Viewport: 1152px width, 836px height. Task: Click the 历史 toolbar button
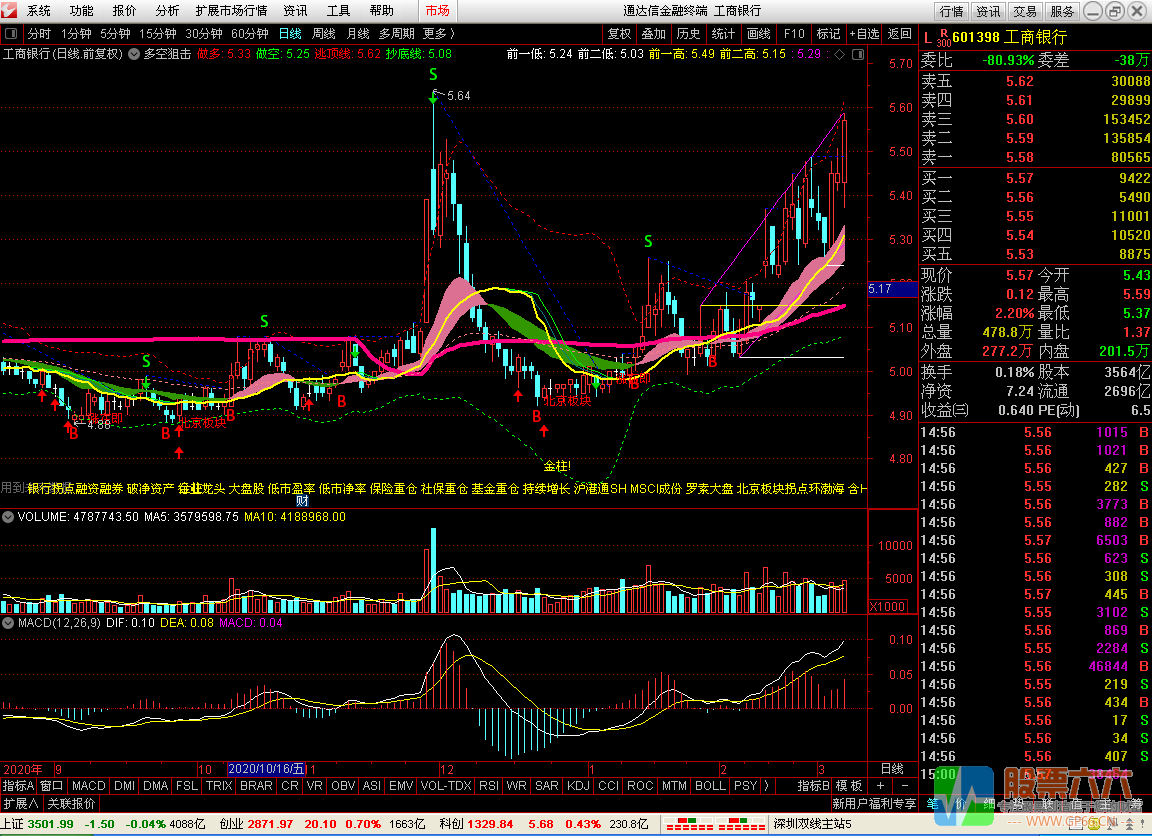(688, 34)
